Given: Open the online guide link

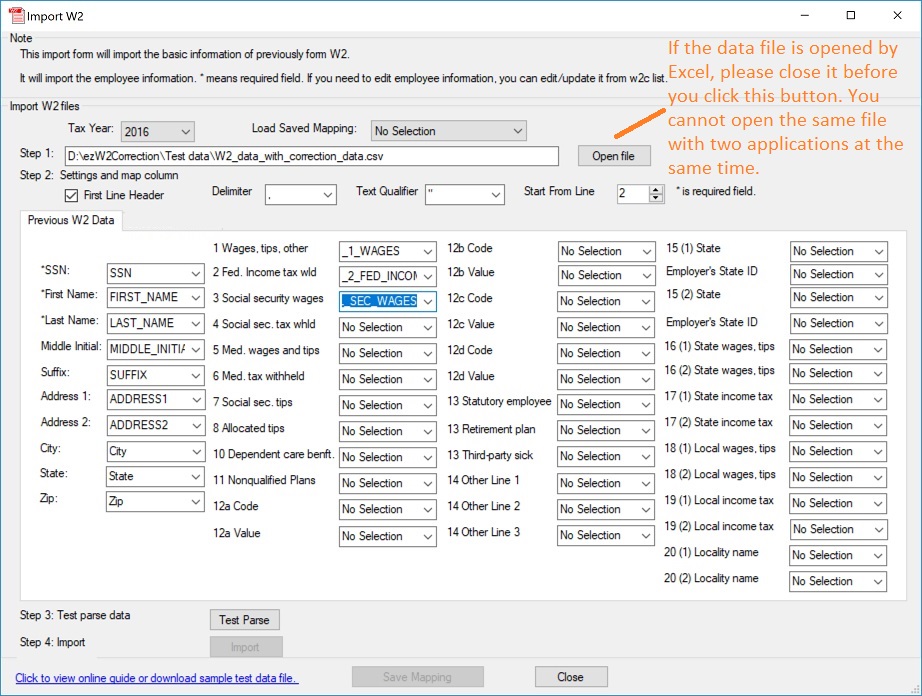Looking at the screenshot, I should coord(153,678).
